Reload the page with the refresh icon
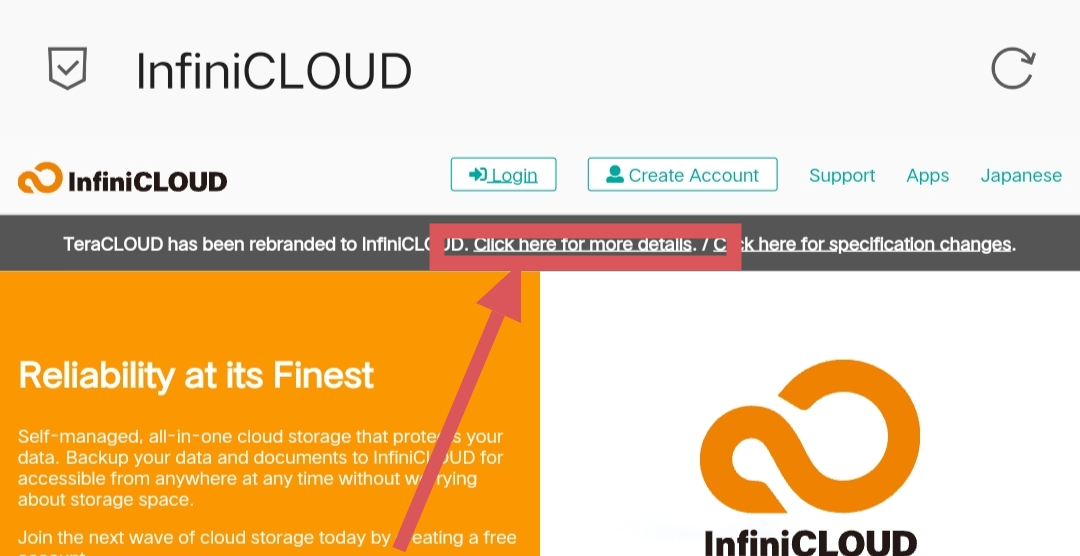The height and width of the screenshot is (556, 1080). (x=1012, y=69)
